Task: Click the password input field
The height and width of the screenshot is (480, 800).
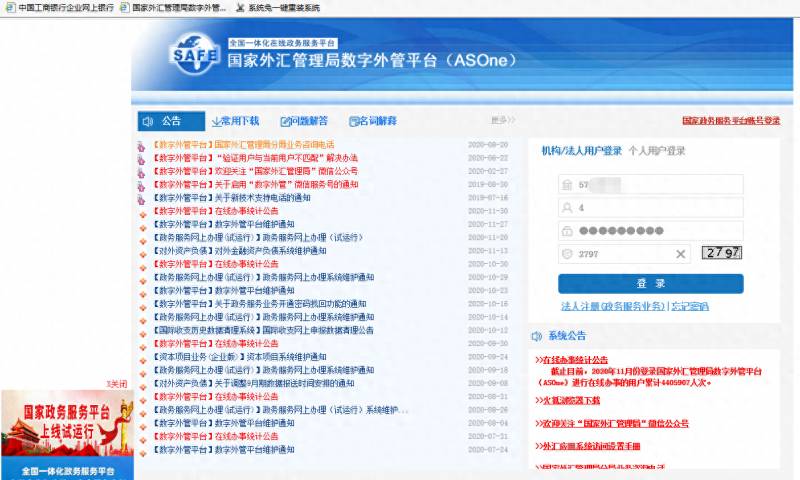Action: point(651,231)
